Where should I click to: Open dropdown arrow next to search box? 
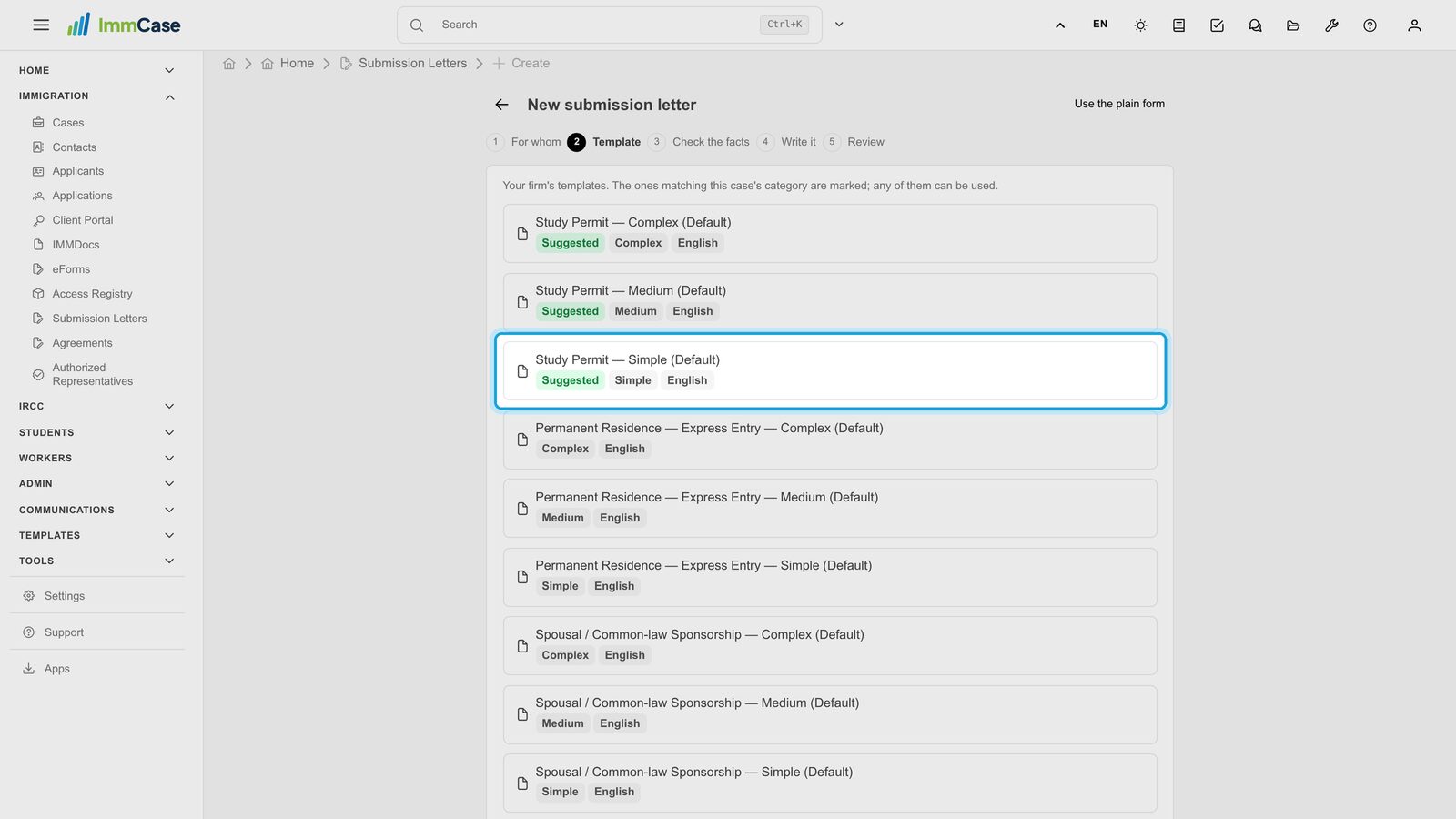(x=839, y=25)
